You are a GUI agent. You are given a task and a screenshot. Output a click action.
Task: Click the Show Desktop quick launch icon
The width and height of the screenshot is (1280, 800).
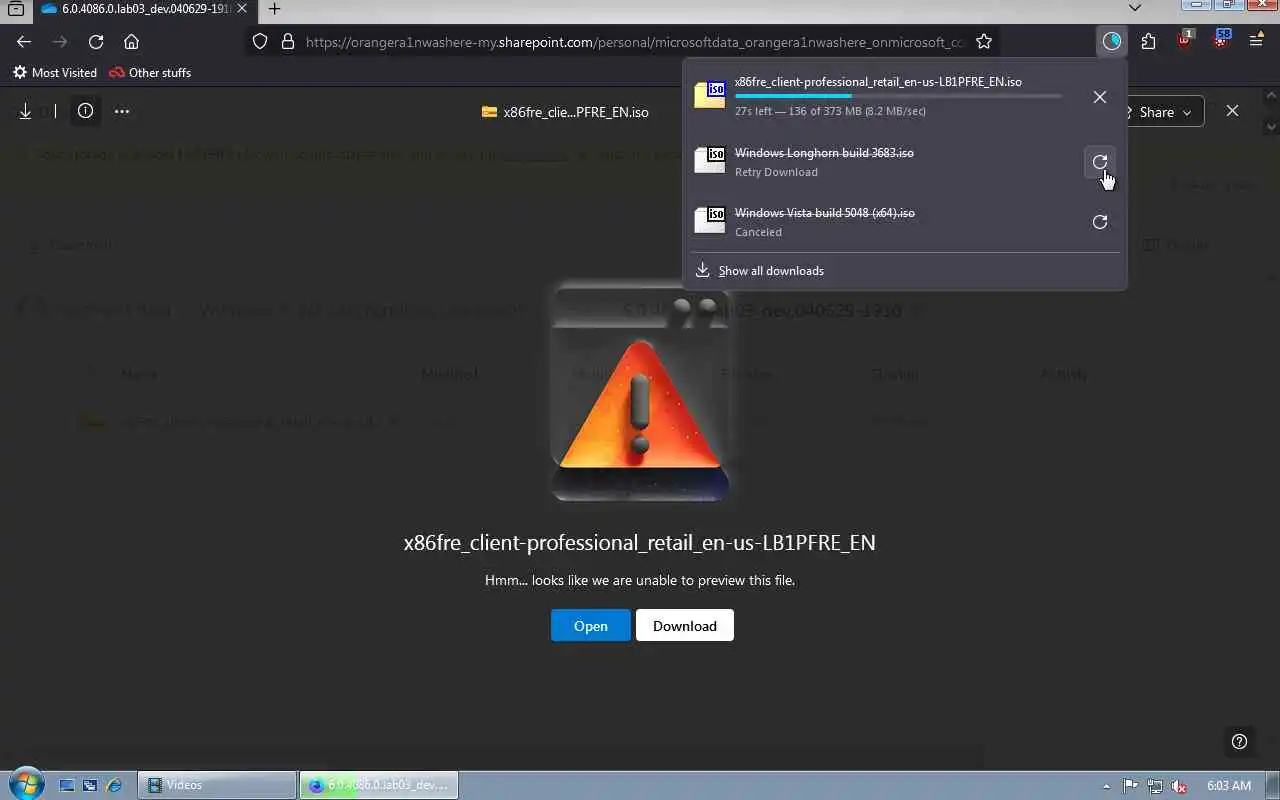click(67, 786)
